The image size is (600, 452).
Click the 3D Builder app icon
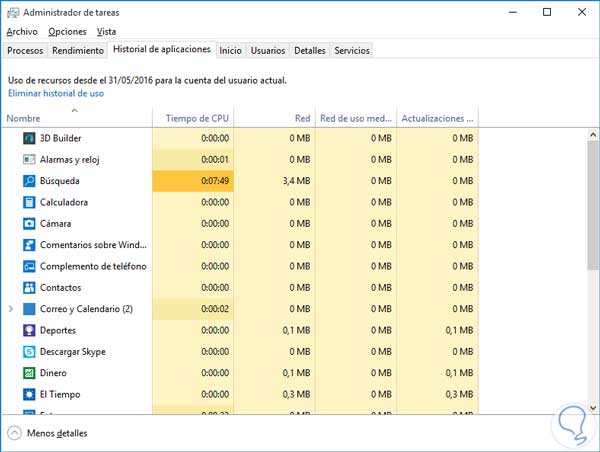[x=29, y=138]
